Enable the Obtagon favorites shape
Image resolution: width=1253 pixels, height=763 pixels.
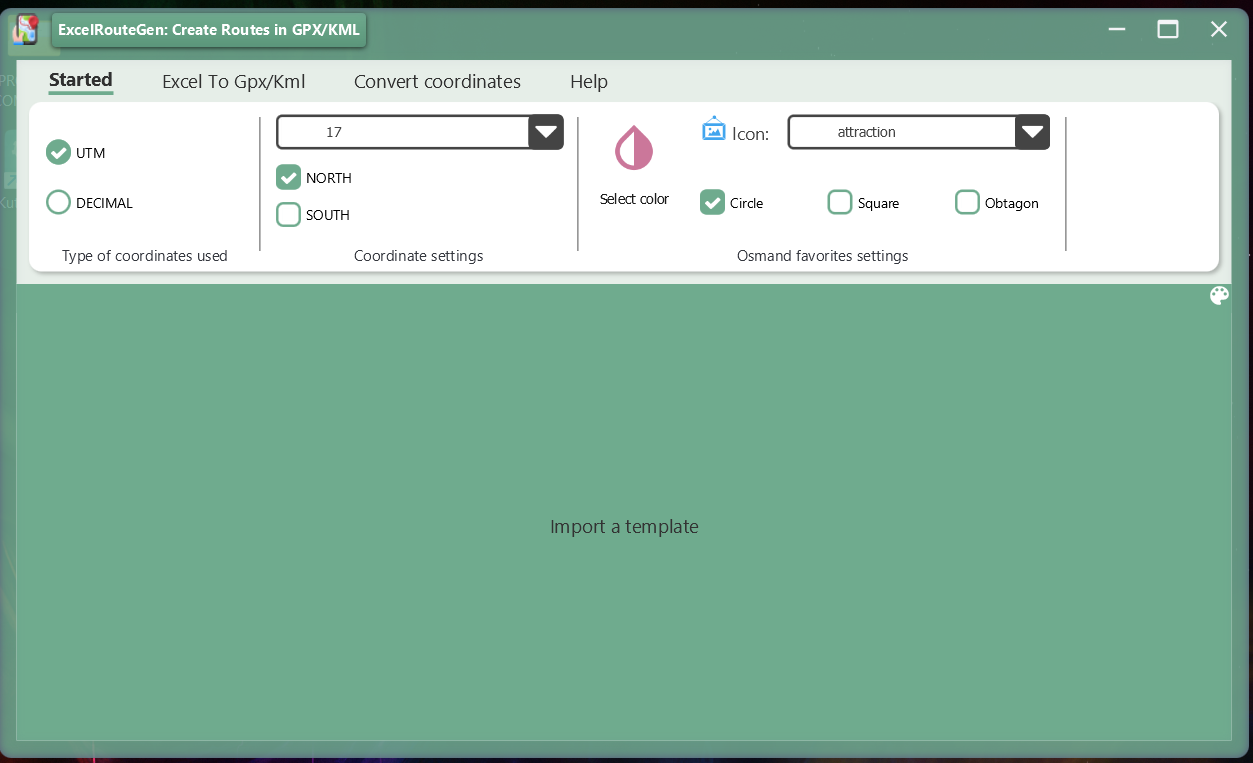coord(967,202)
